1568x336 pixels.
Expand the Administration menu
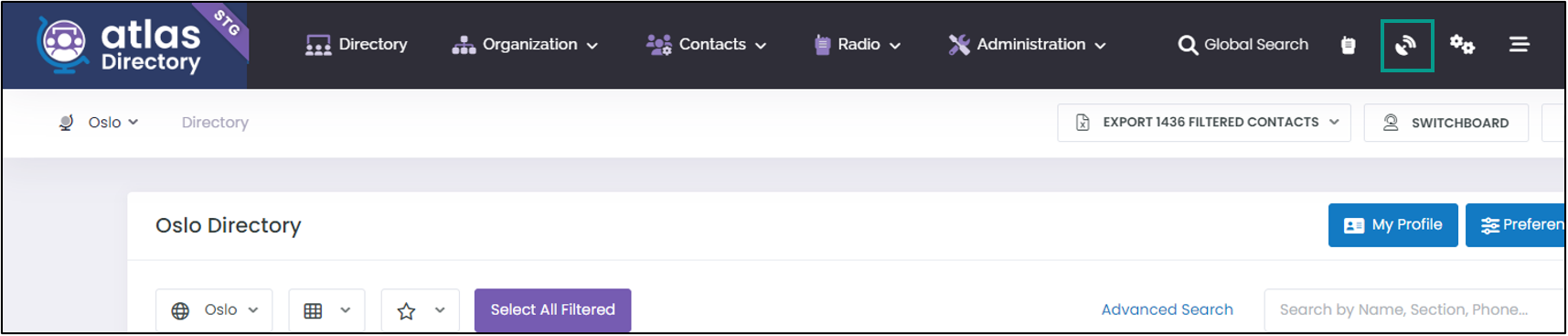pyautogui.click(x=1027, y=45)
